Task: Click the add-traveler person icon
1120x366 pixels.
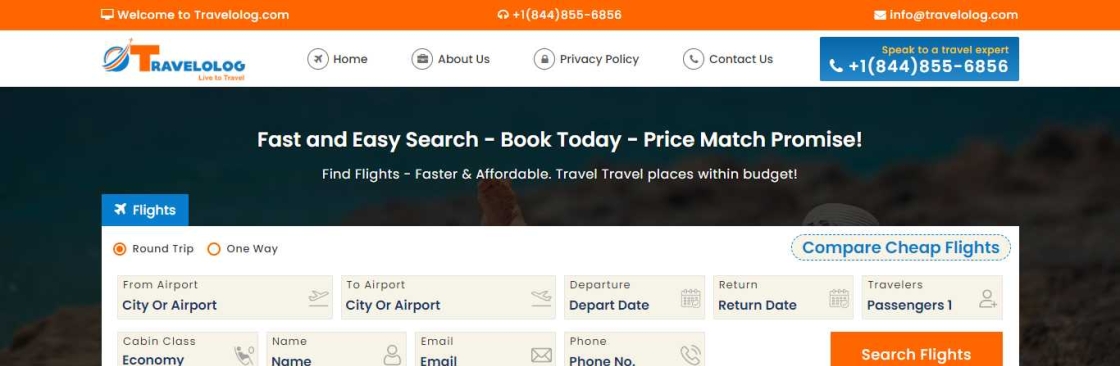Action: (988, 298)
